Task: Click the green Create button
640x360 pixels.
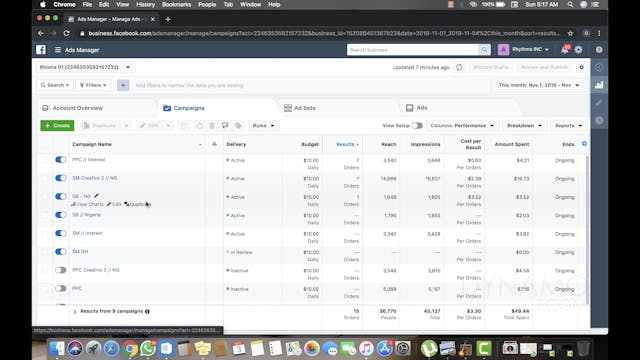Action: tap(57, 126)
